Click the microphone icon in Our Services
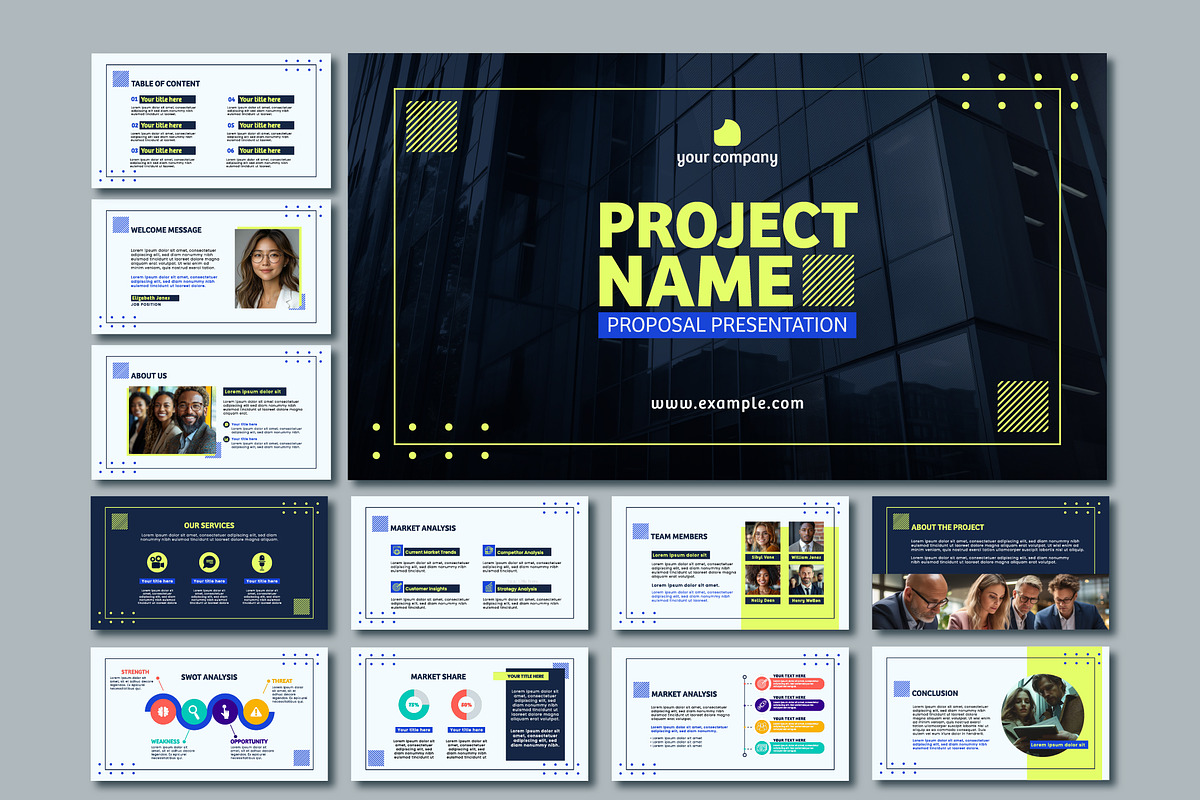Screen dimensions: 1200x800 point(262,562)
